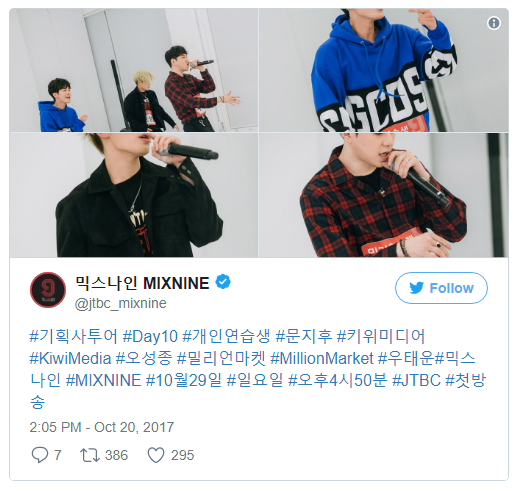Click the Twitter bird in Follow button
This screenshot has width=518, height=491.
pyautogui.click(x=417, y=288)
